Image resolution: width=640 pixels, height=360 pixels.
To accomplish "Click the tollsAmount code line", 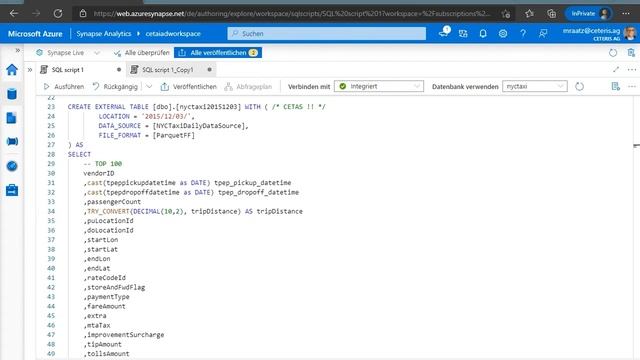I will coord(107,354).
